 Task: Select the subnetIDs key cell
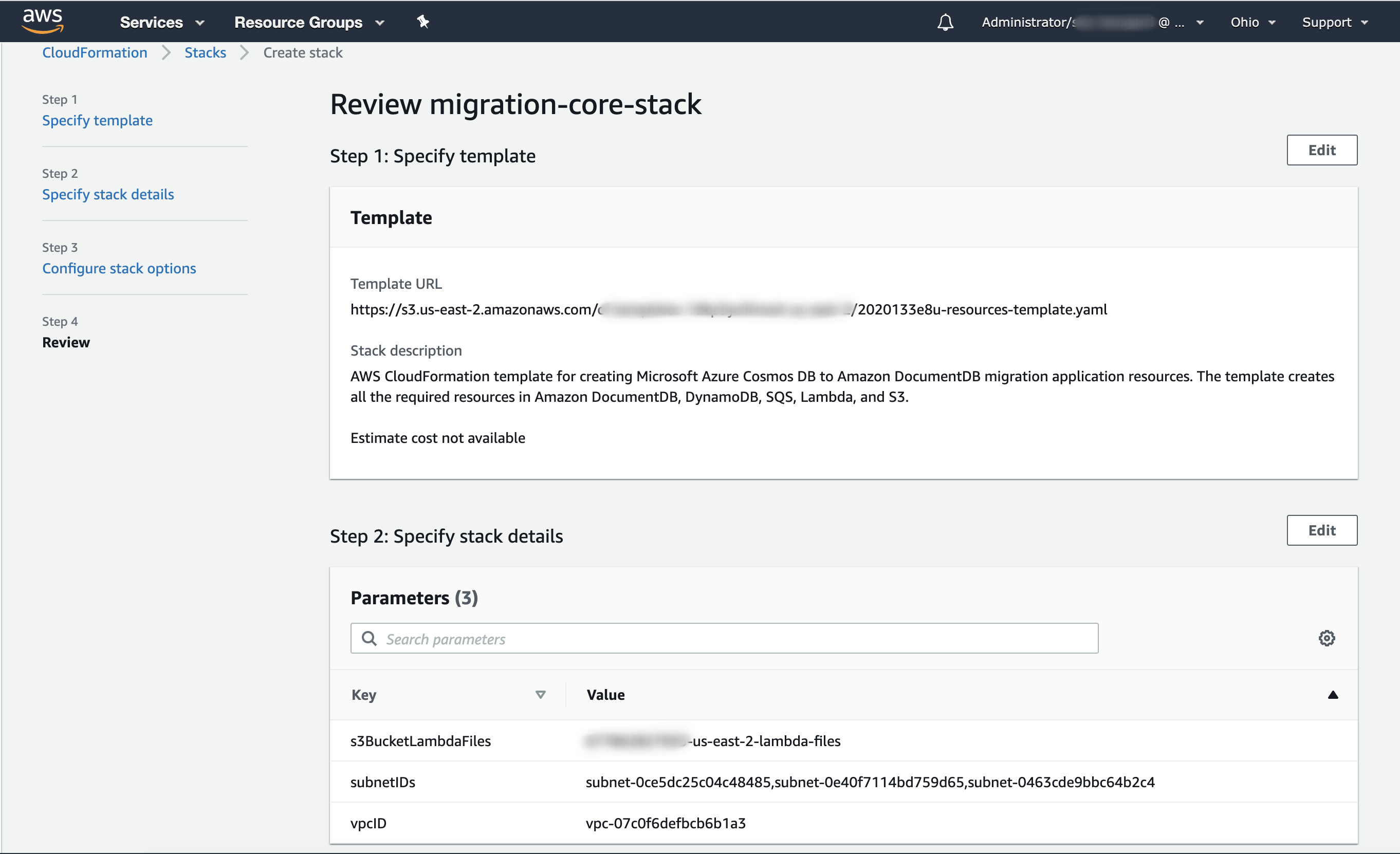click(382, 782)
